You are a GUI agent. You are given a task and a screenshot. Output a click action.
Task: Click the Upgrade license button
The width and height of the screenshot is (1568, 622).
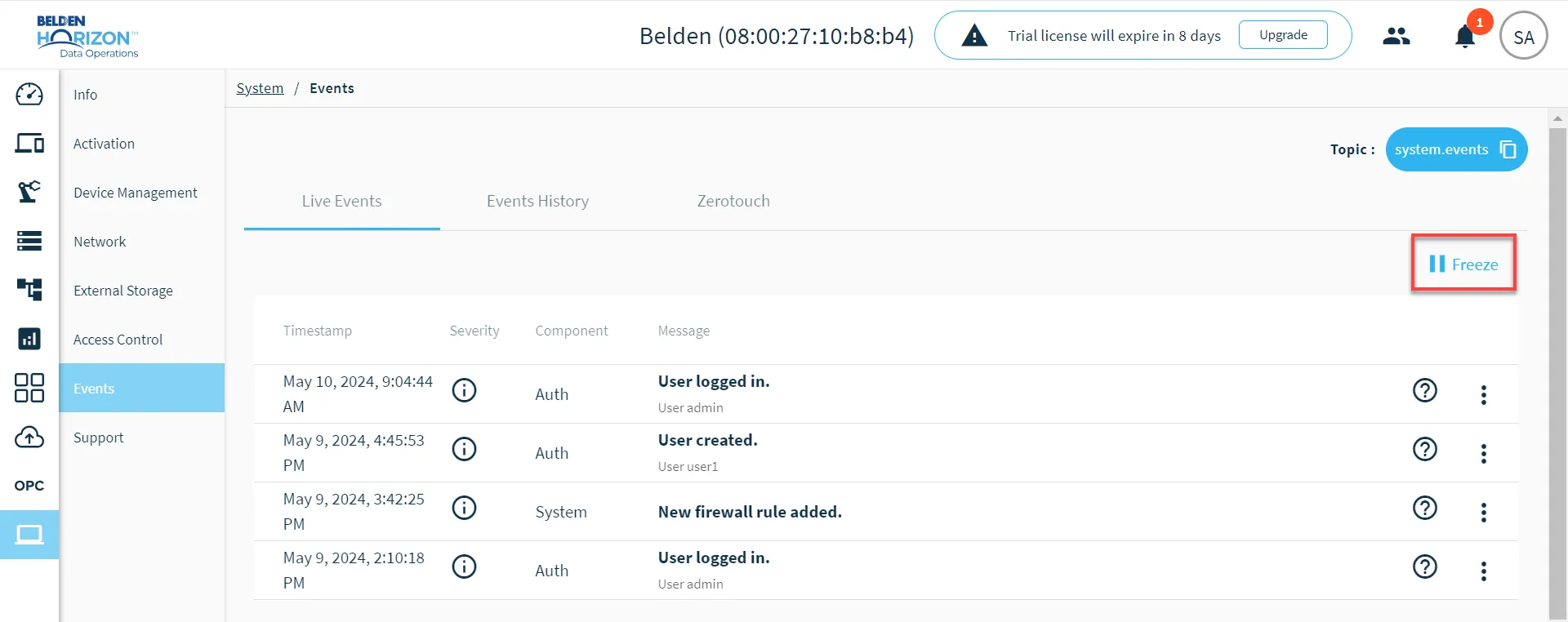coord(1283,35)
